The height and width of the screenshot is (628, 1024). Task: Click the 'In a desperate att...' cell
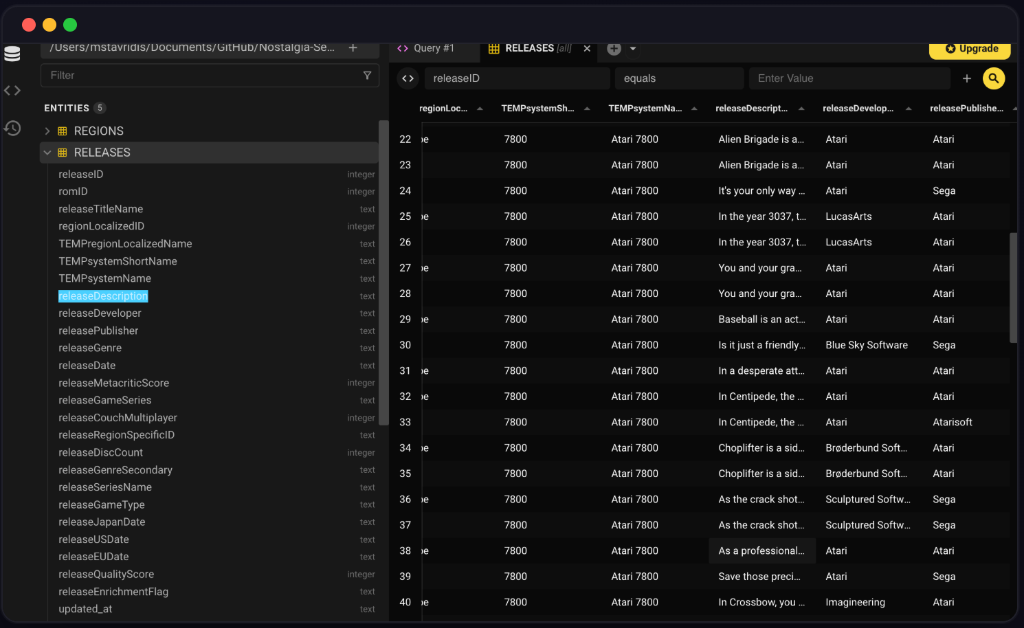pos(761,370)
